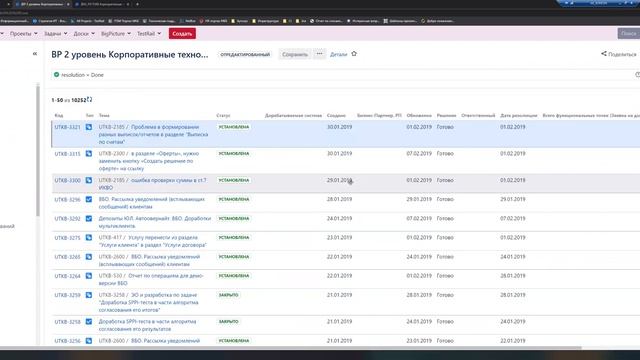Click the subtask type icon for UTKB-3264

click(89, 276)
